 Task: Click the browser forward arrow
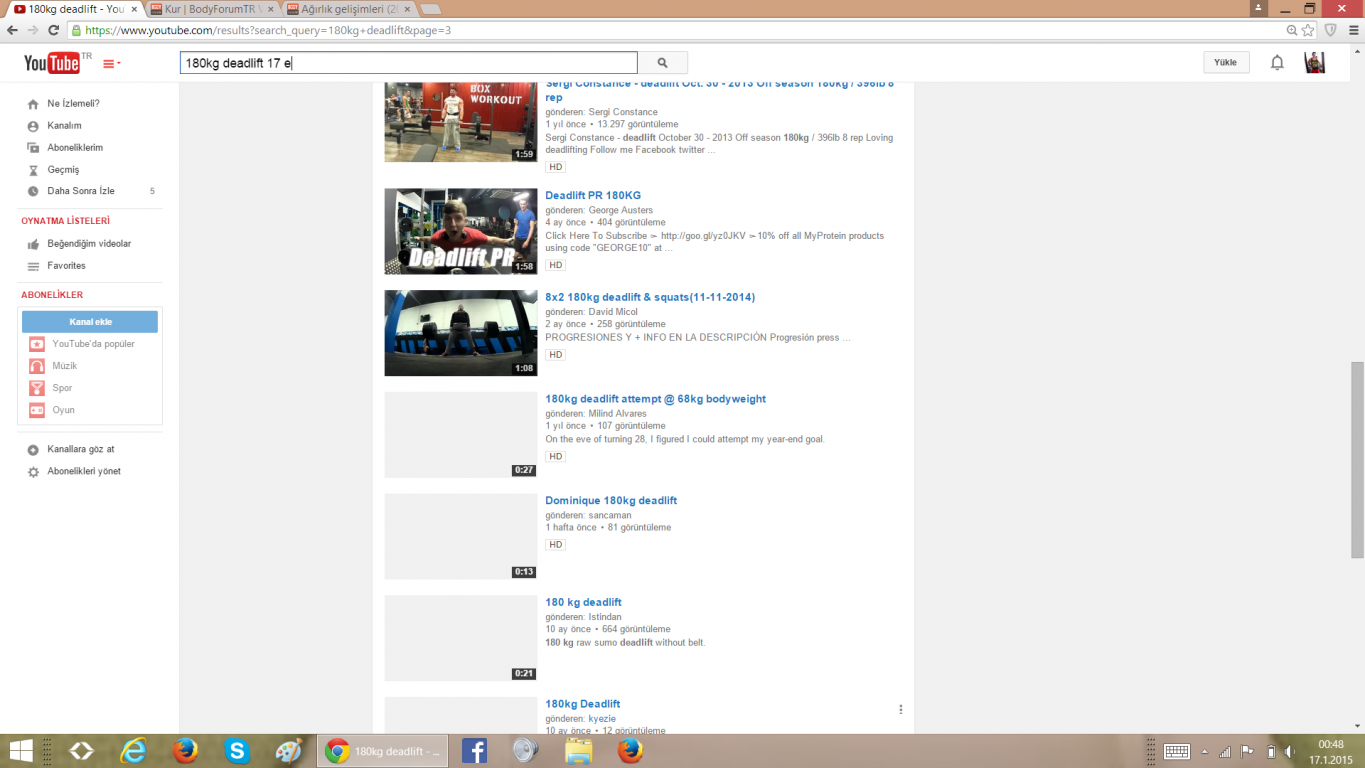point(33,30)
